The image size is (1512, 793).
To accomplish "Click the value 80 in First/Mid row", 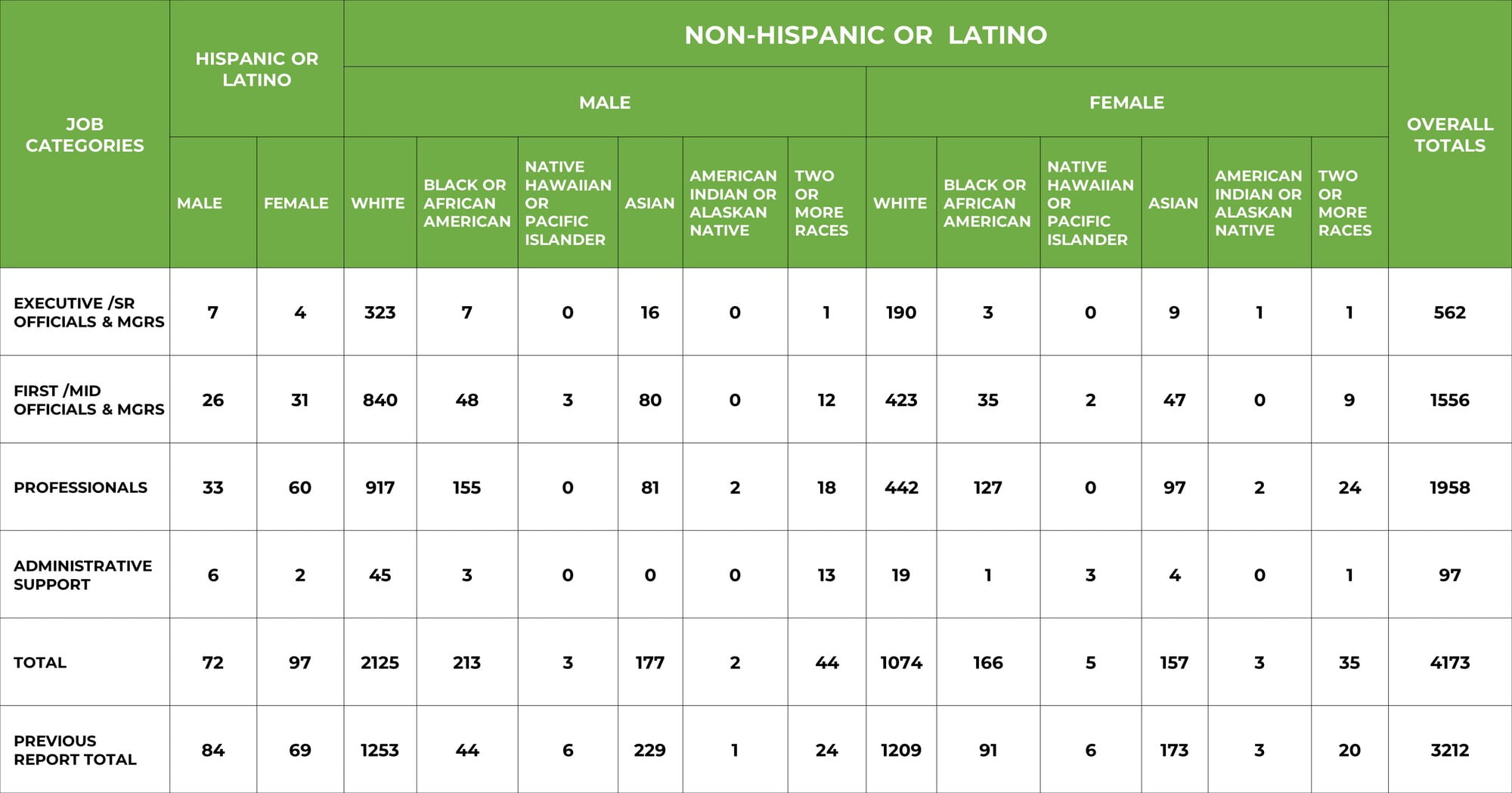I will click(649, 400).
